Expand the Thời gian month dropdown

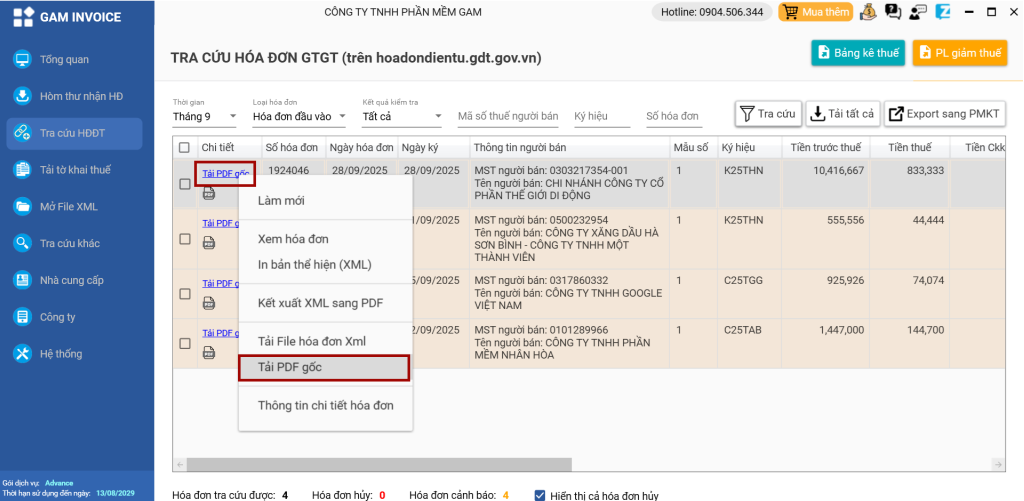point(204,116)
